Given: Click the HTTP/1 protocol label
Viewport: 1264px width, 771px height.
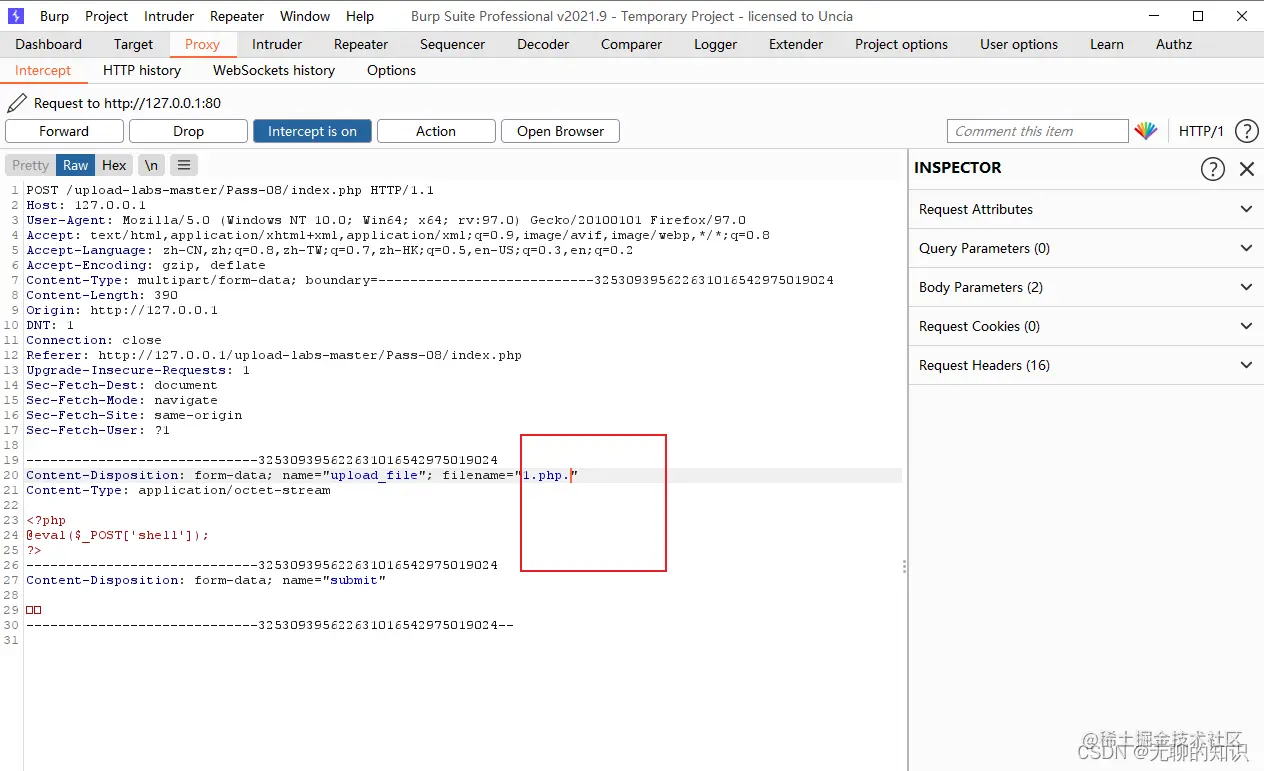Looking at the screenshot, I should 1201,131.
